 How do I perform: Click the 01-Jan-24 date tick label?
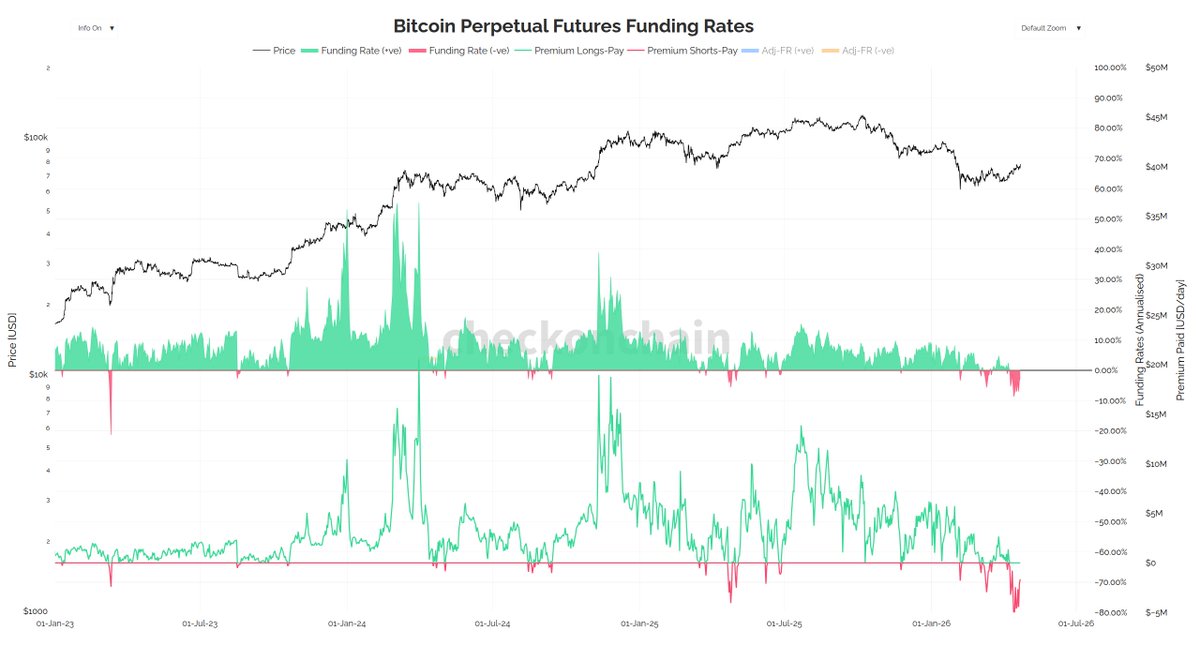(x=346, y=623)
